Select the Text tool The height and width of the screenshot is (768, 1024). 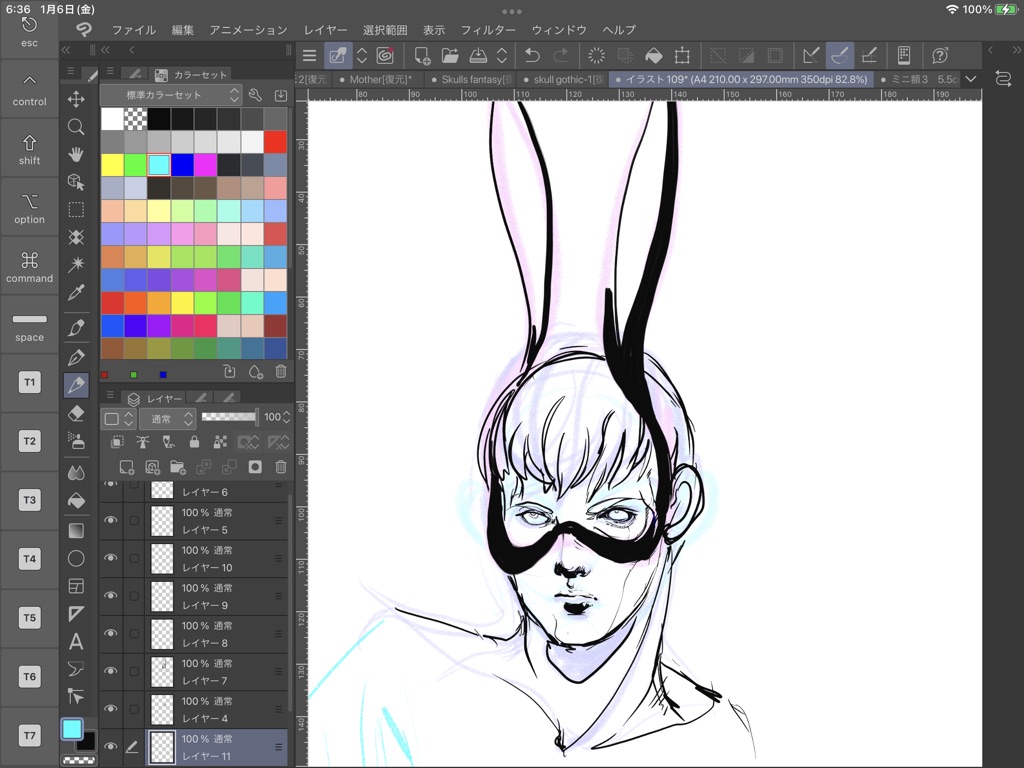pos(76,641)
